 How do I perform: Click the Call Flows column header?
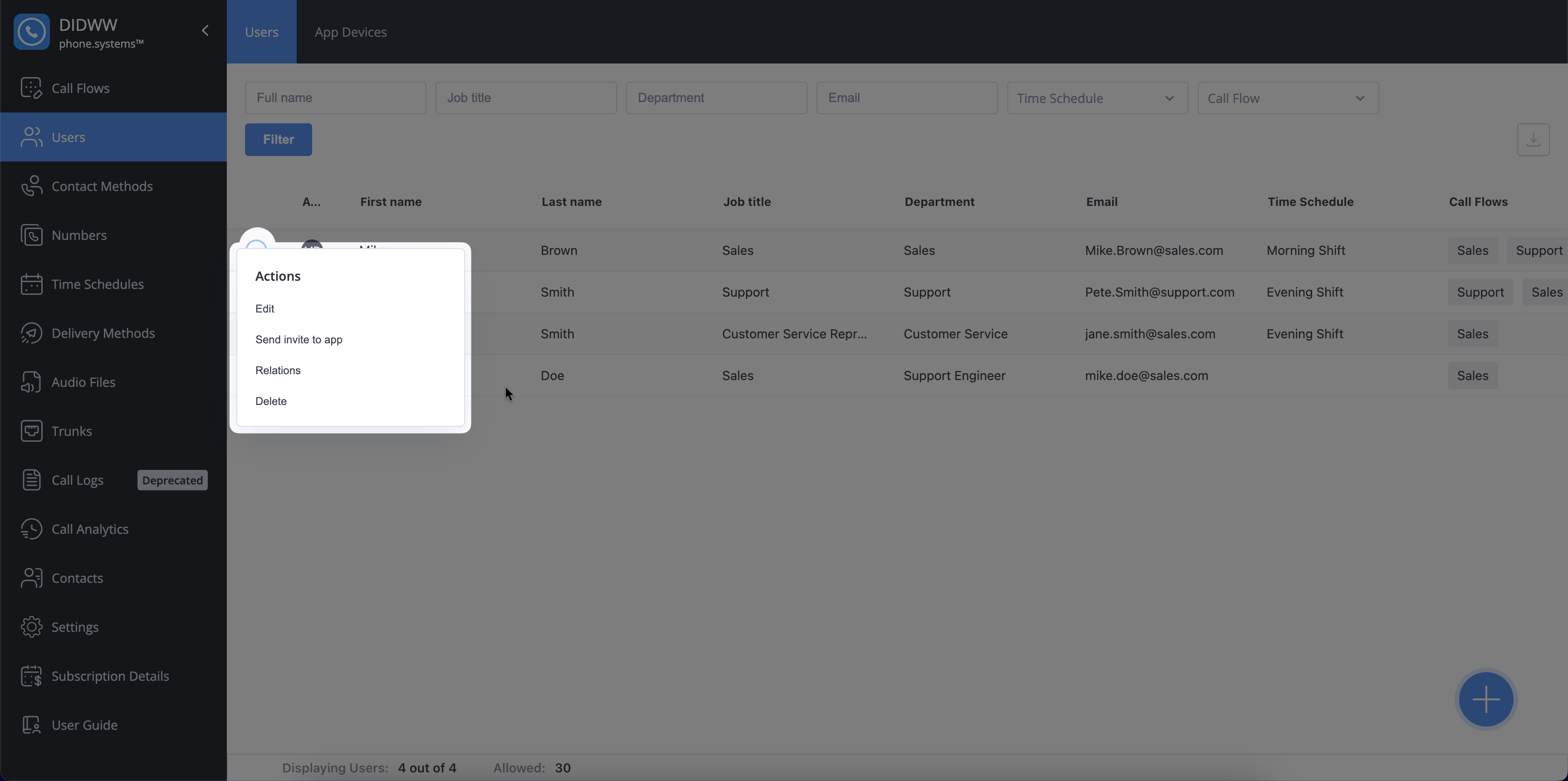1478,202
